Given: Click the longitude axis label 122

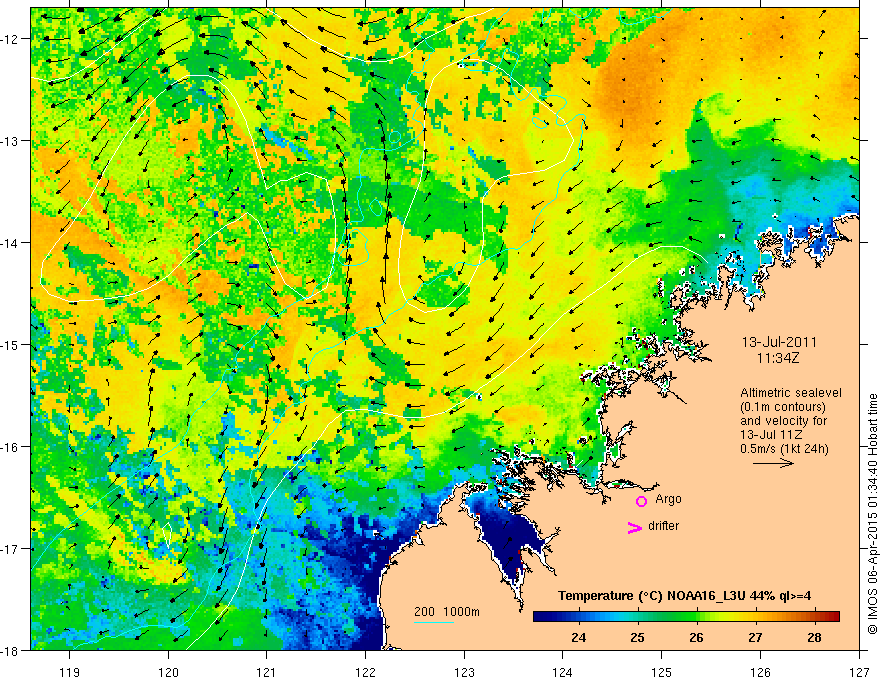Looking at the screenshot, I should [x=365, y=672].
